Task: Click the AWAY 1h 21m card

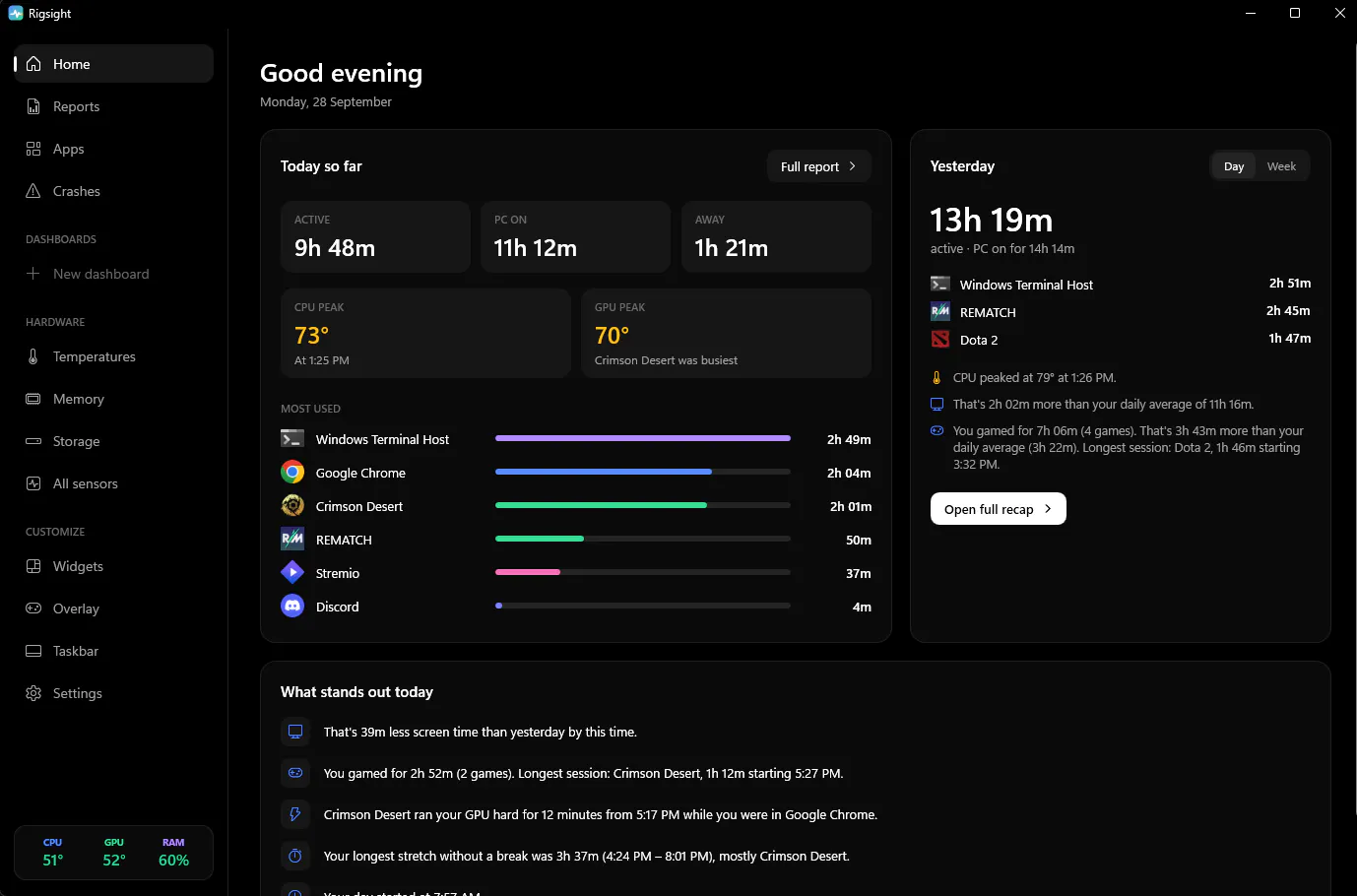Action: point(776,236)
